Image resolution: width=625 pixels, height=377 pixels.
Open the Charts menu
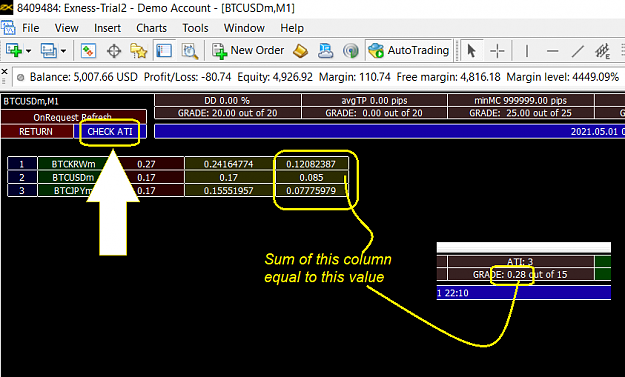(151, 28)
